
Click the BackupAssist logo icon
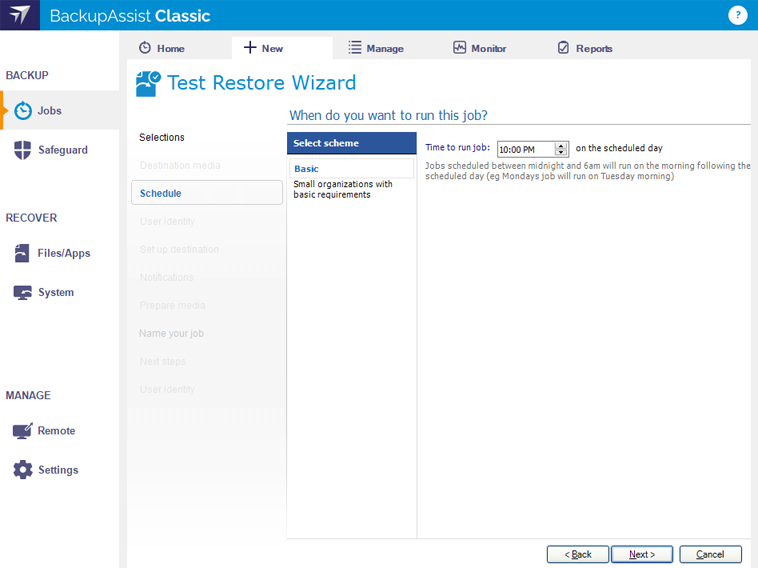(x=20, y=15)
